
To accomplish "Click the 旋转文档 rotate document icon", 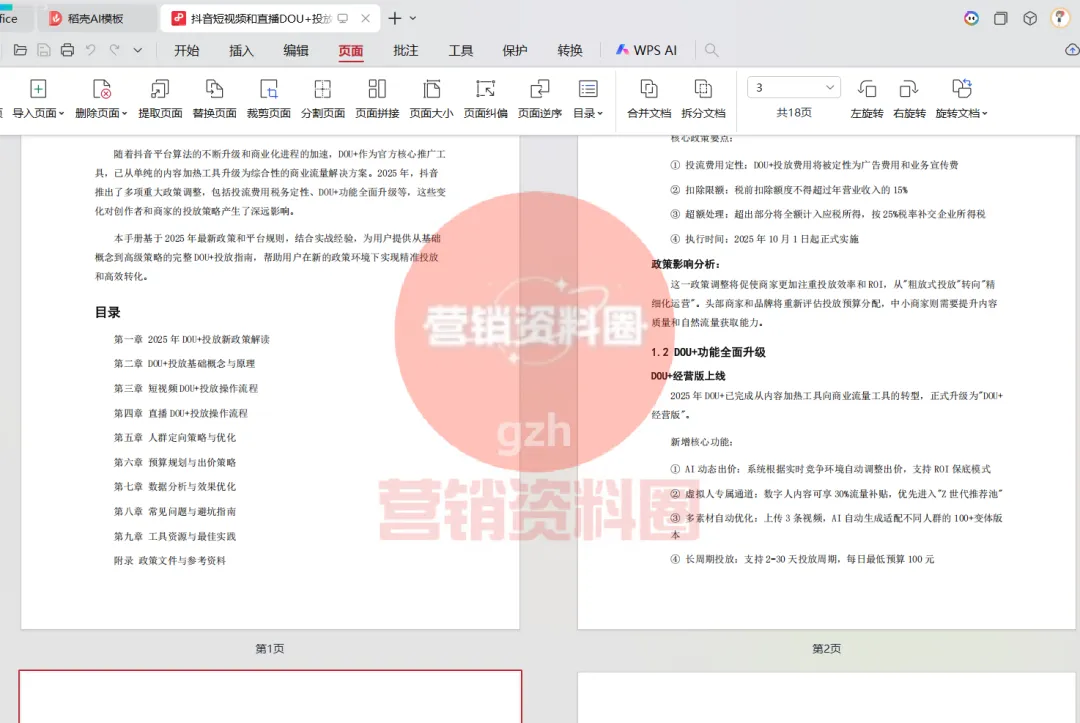I will click(x=962, y=89).
